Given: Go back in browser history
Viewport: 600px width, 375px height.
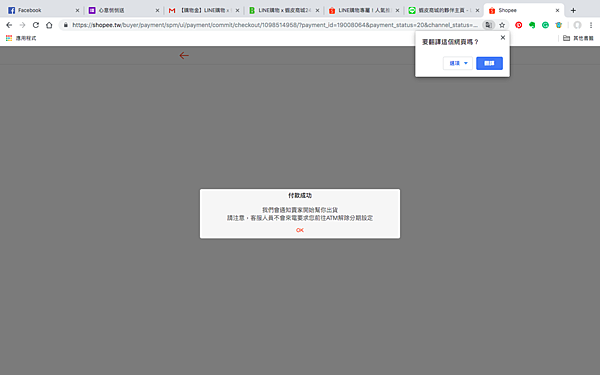Looking at the screenshot, I should [9, 25].
